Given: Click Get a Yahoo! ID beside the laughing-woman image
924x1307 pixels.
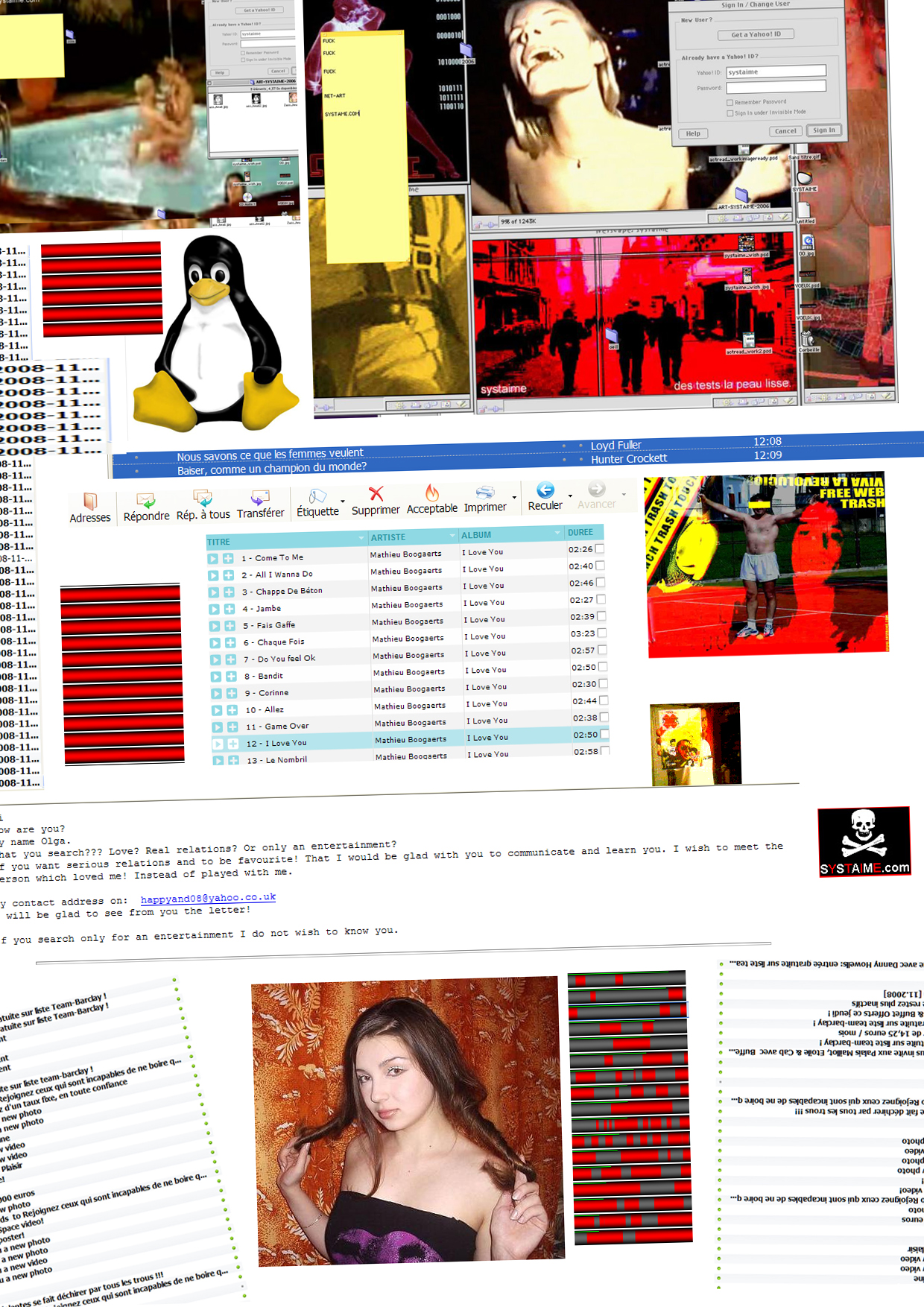Looking at the screenshot, I should click(x=756, y=34).
